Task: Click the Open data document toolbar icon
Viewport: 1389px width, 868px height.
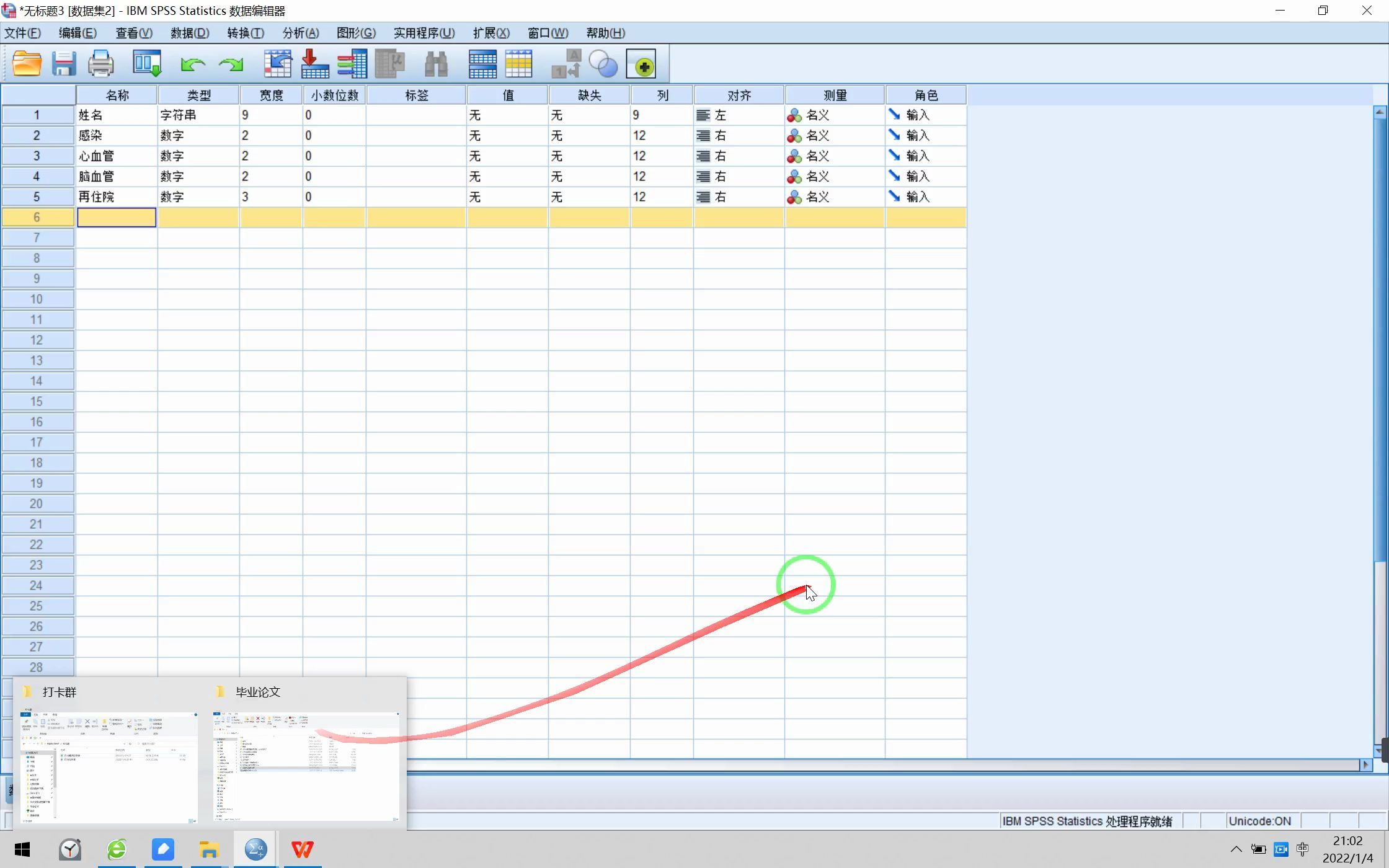Action: tap(27, 64)
